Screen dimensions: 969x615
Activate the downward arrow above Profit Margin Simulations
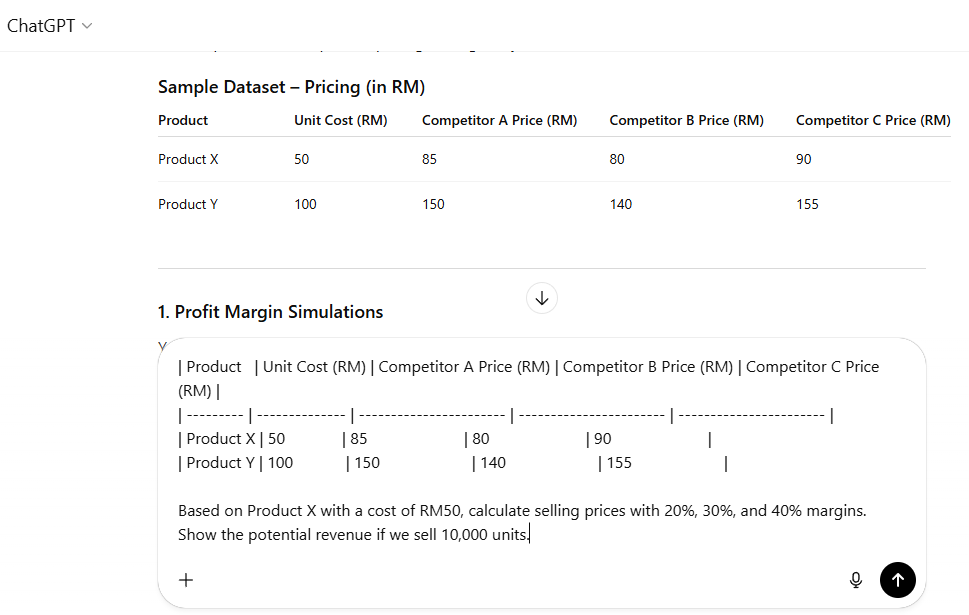click(x=541, y=298)
